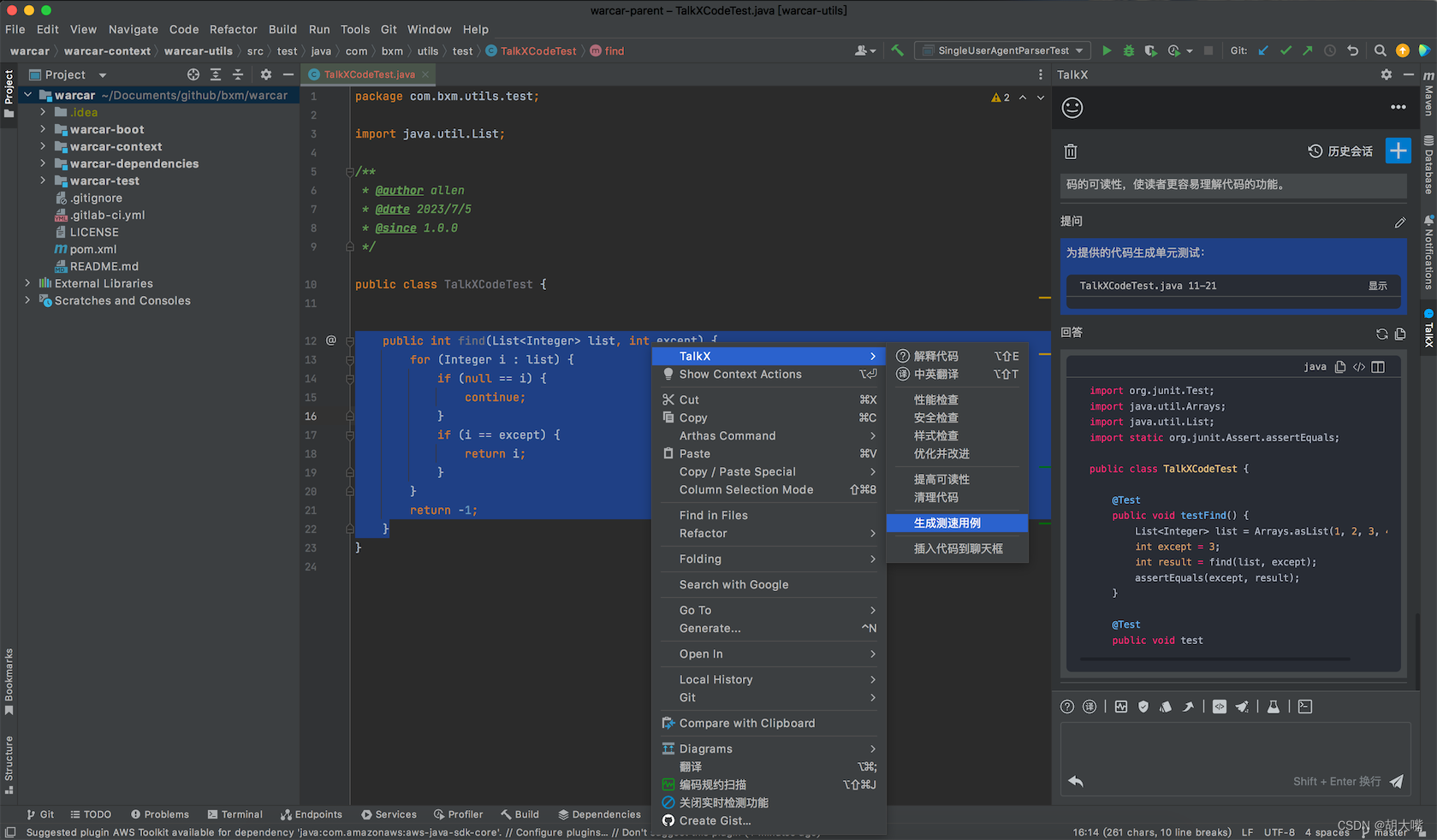
Task: Toggle the Project tool window stripe button
Action: click(9, 95)
